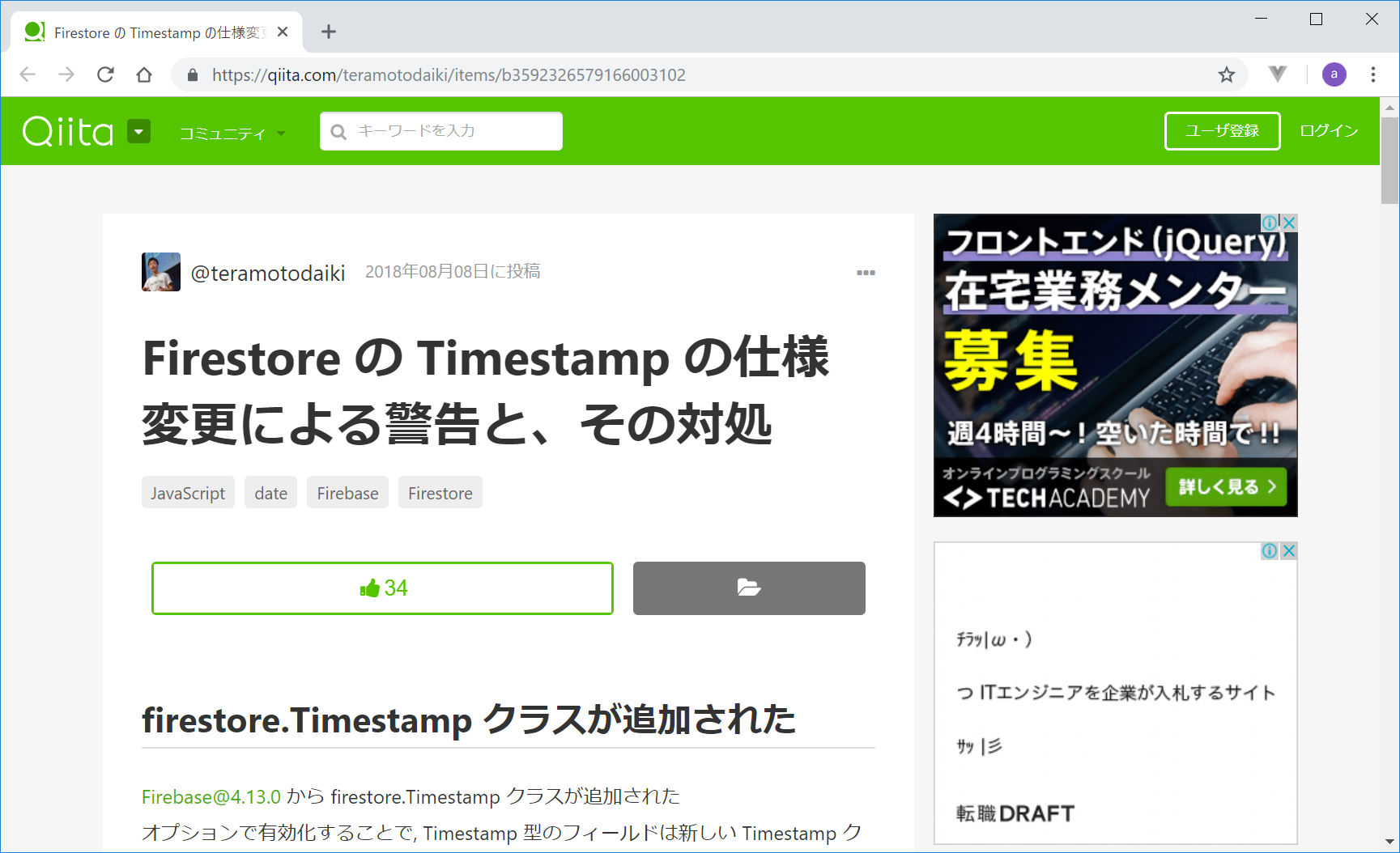
Task: Open @teramotodaiki profile link
Action: coord(268,274)
